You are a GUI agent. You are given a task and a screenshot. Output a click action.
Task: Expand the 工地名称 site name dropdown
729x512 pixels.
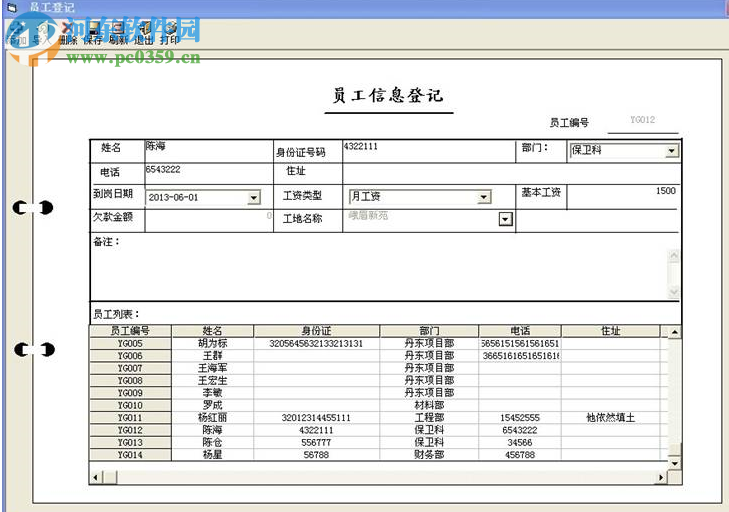tap(505, 219)
